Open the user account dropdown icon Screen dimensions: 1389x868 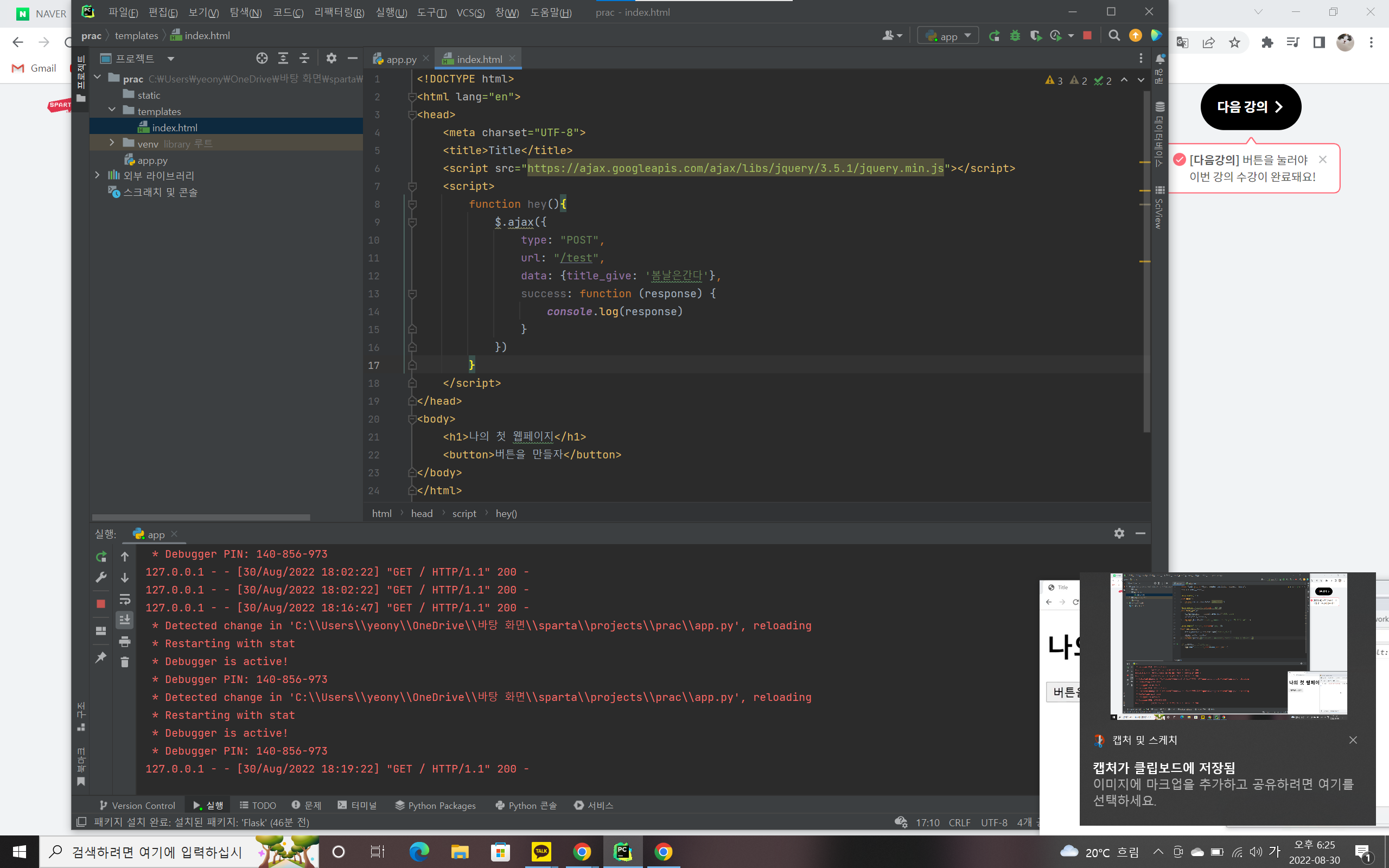[x=892, y=36]
